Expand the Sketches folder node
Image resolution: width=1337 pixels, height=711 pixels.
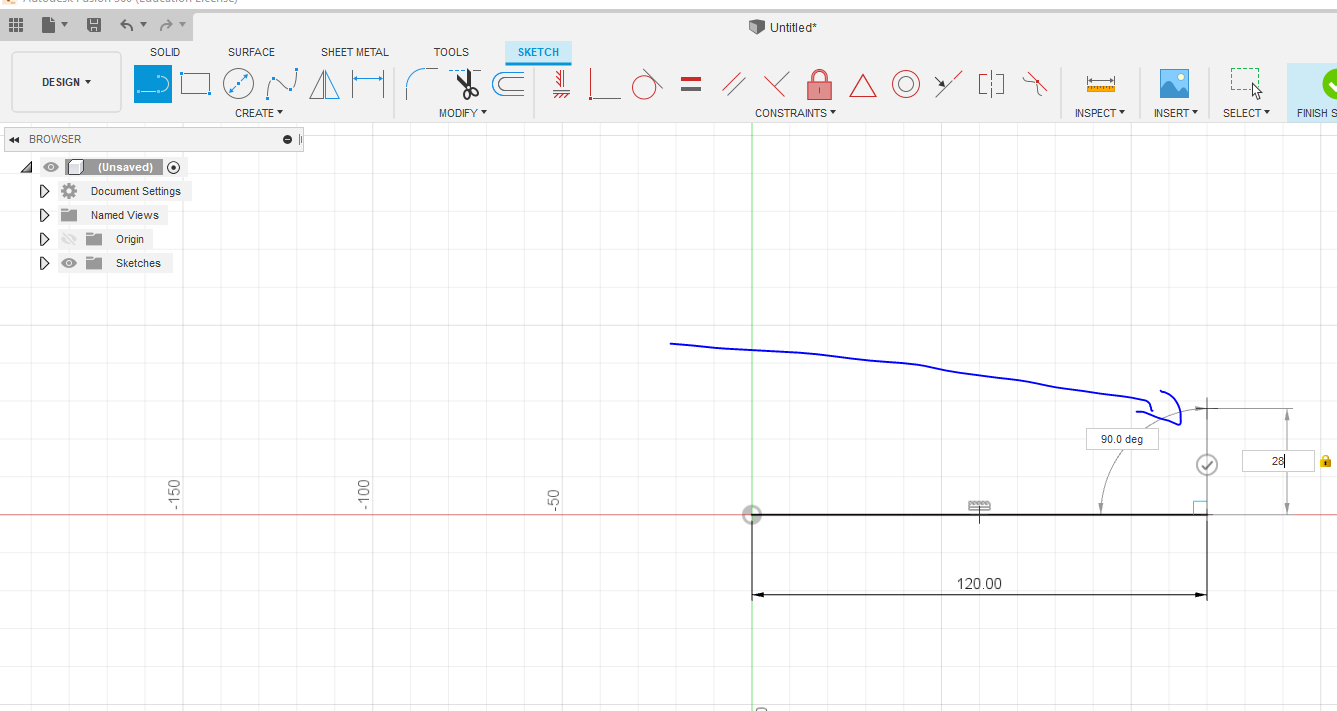tap(44, 263)
